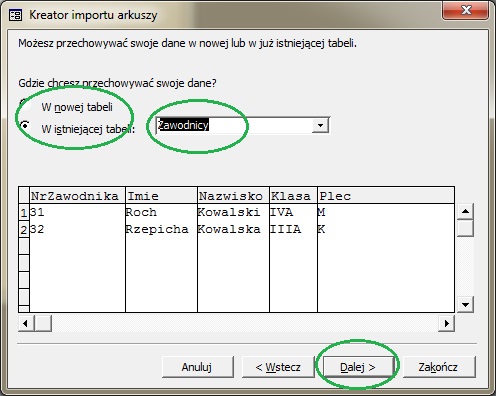Select the 'W istniejącej tabeli' radio option
The image size is (496, 396).
coord(25,125)
